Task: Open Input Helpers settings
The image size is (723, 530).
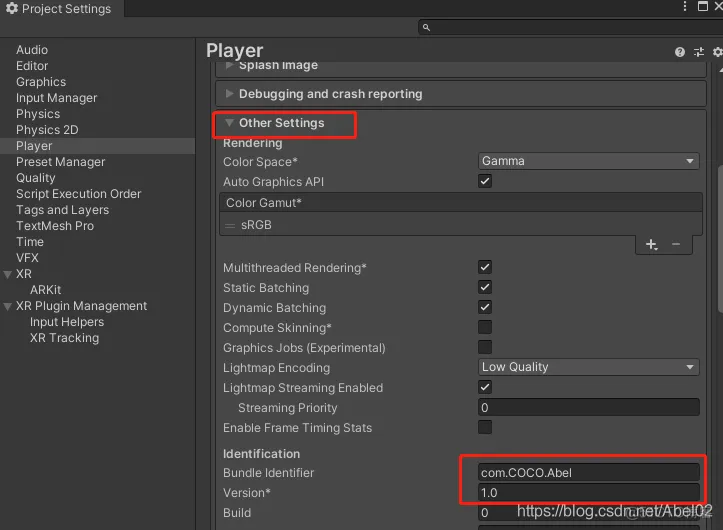Action: click(67, 322)
